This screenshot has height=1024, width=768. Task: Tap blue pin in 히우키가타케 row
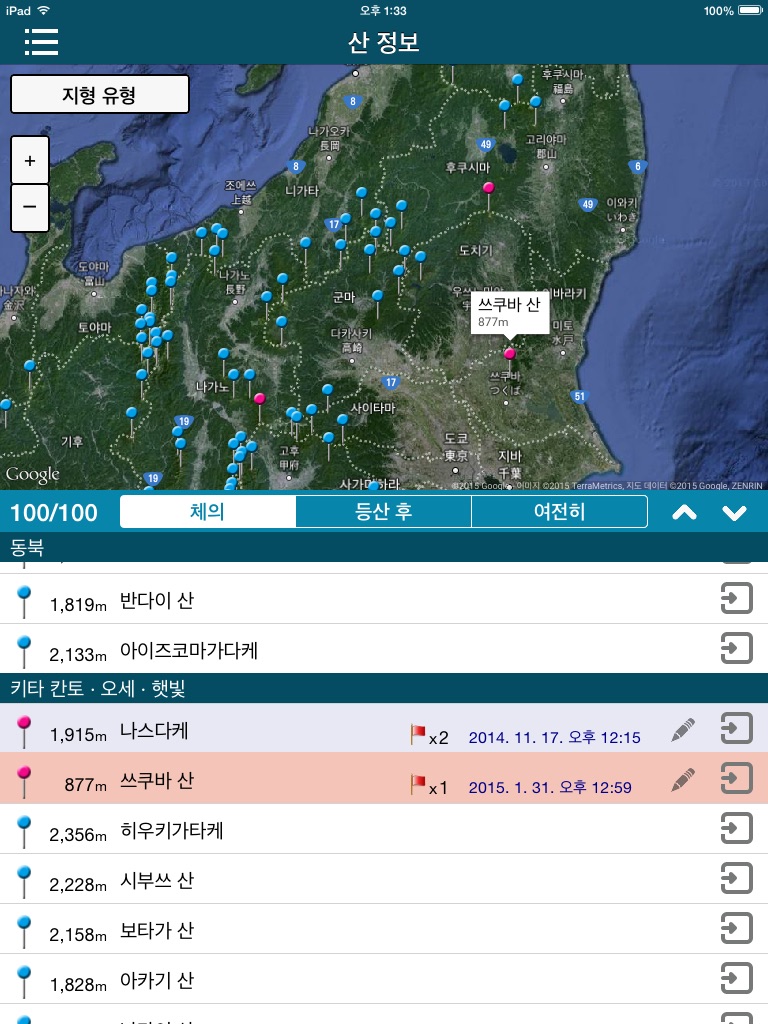tap(24, 832)
